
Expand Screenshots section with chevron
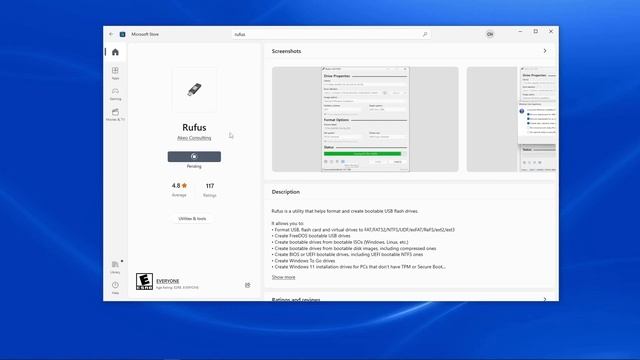544,51
